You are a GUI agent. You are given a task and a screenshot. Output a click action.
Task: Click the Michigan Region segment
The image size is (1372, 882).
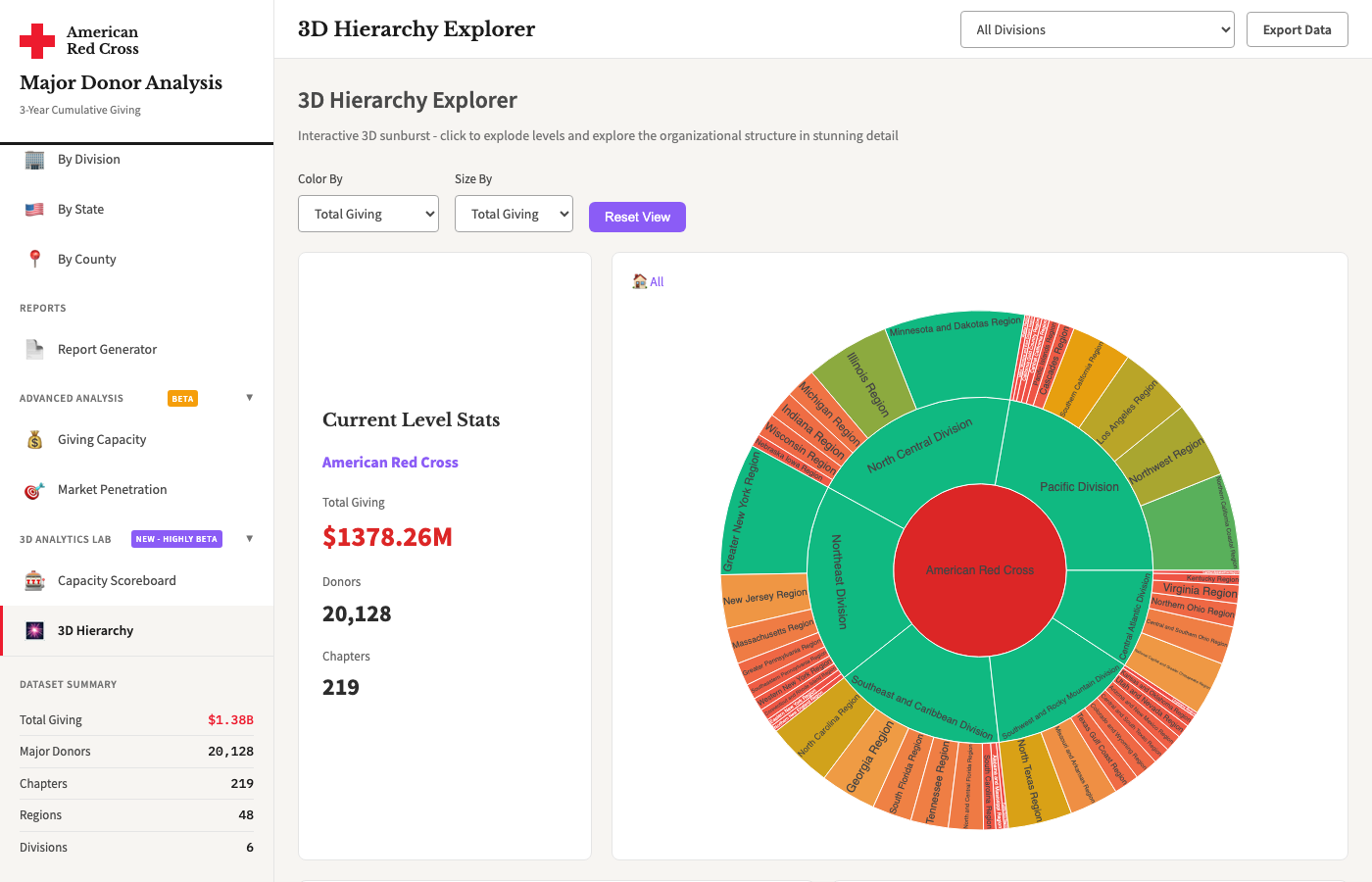pyautogui.click(x=829, y=413)
